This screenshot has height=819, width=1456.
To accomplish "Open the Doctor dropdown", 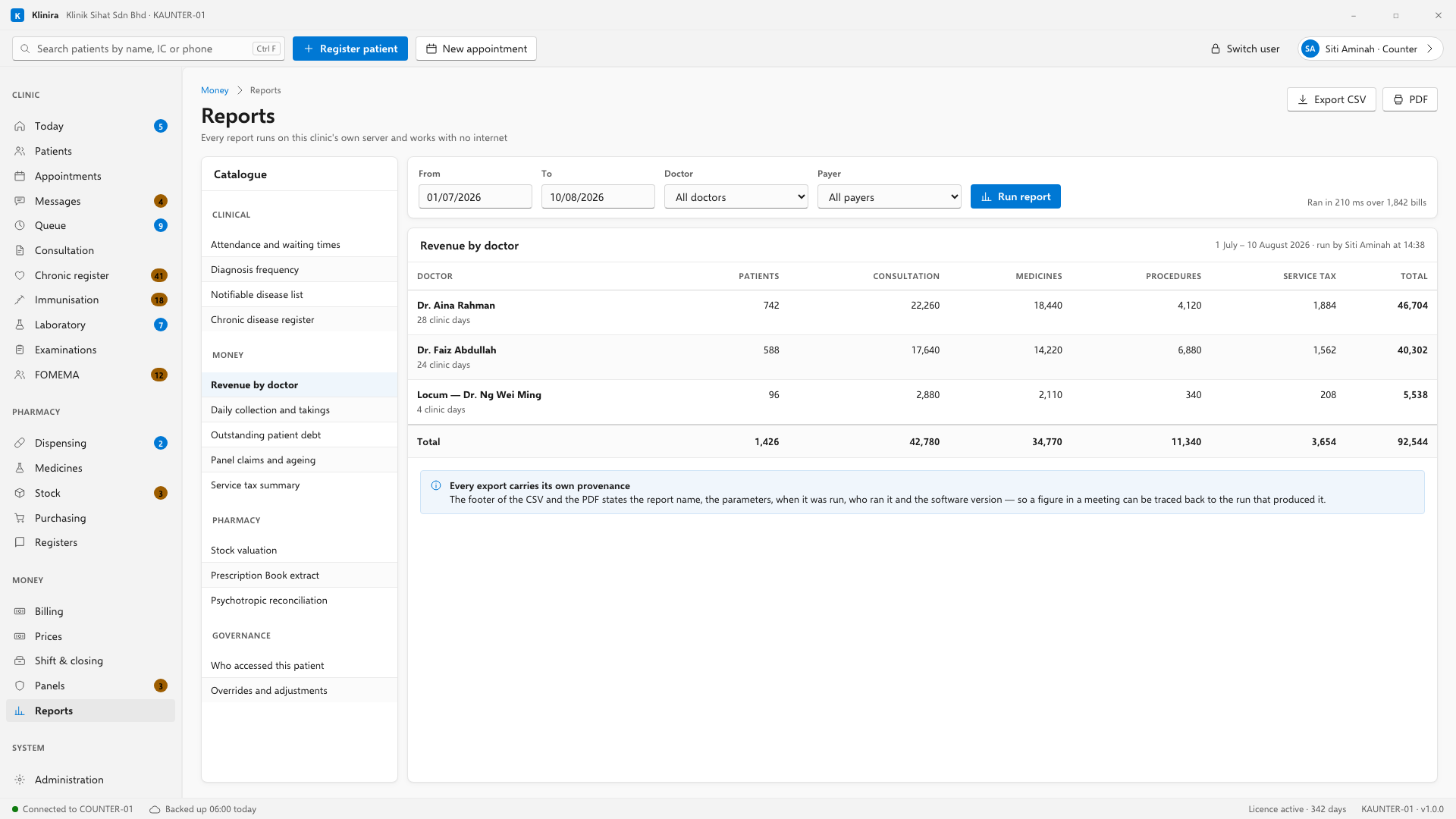I will tap(736, 196).
